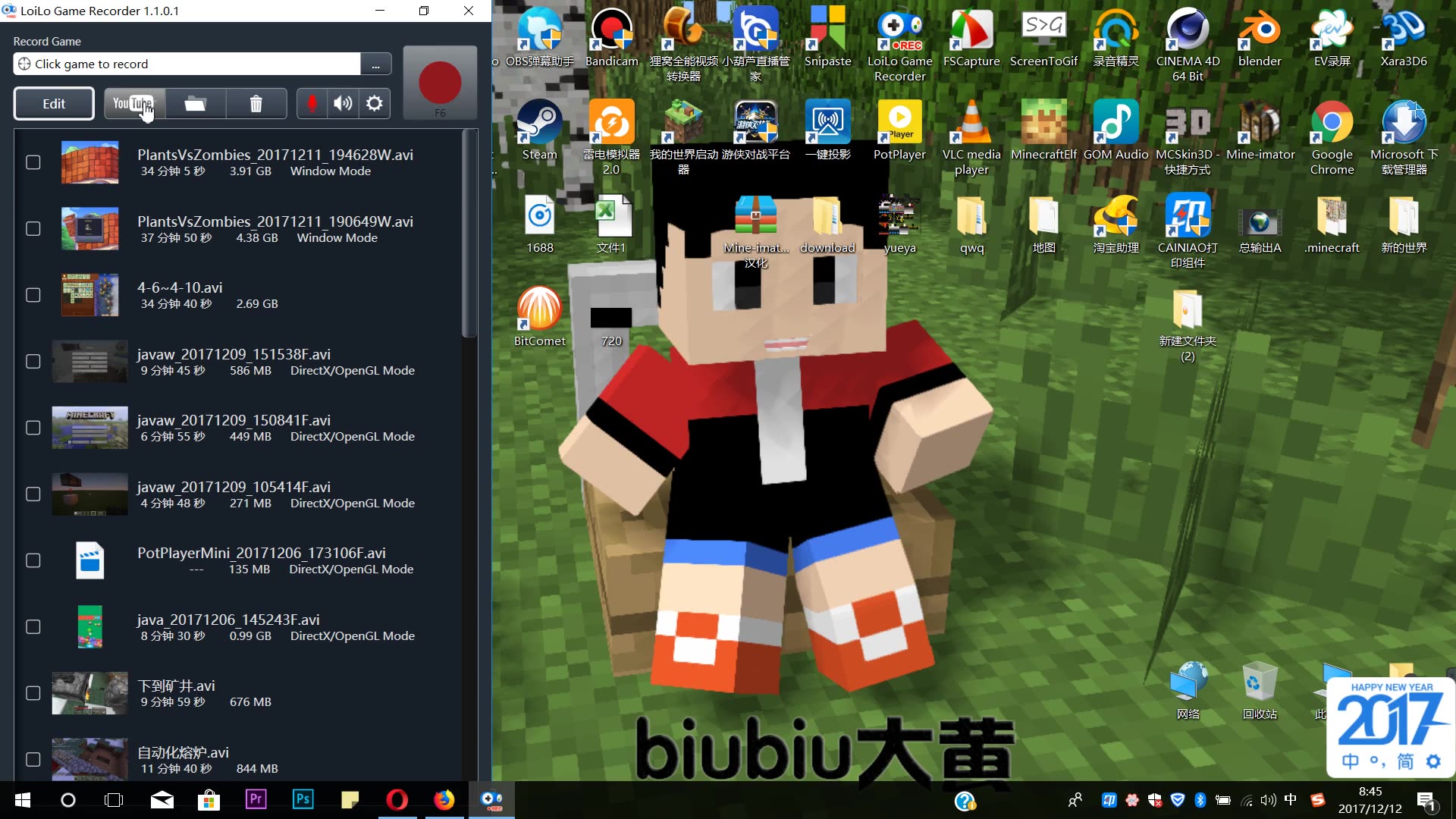This screenshot has height=819, width=1456.
Task: Click the folder browse icon next to input
Action: point(376,63)
